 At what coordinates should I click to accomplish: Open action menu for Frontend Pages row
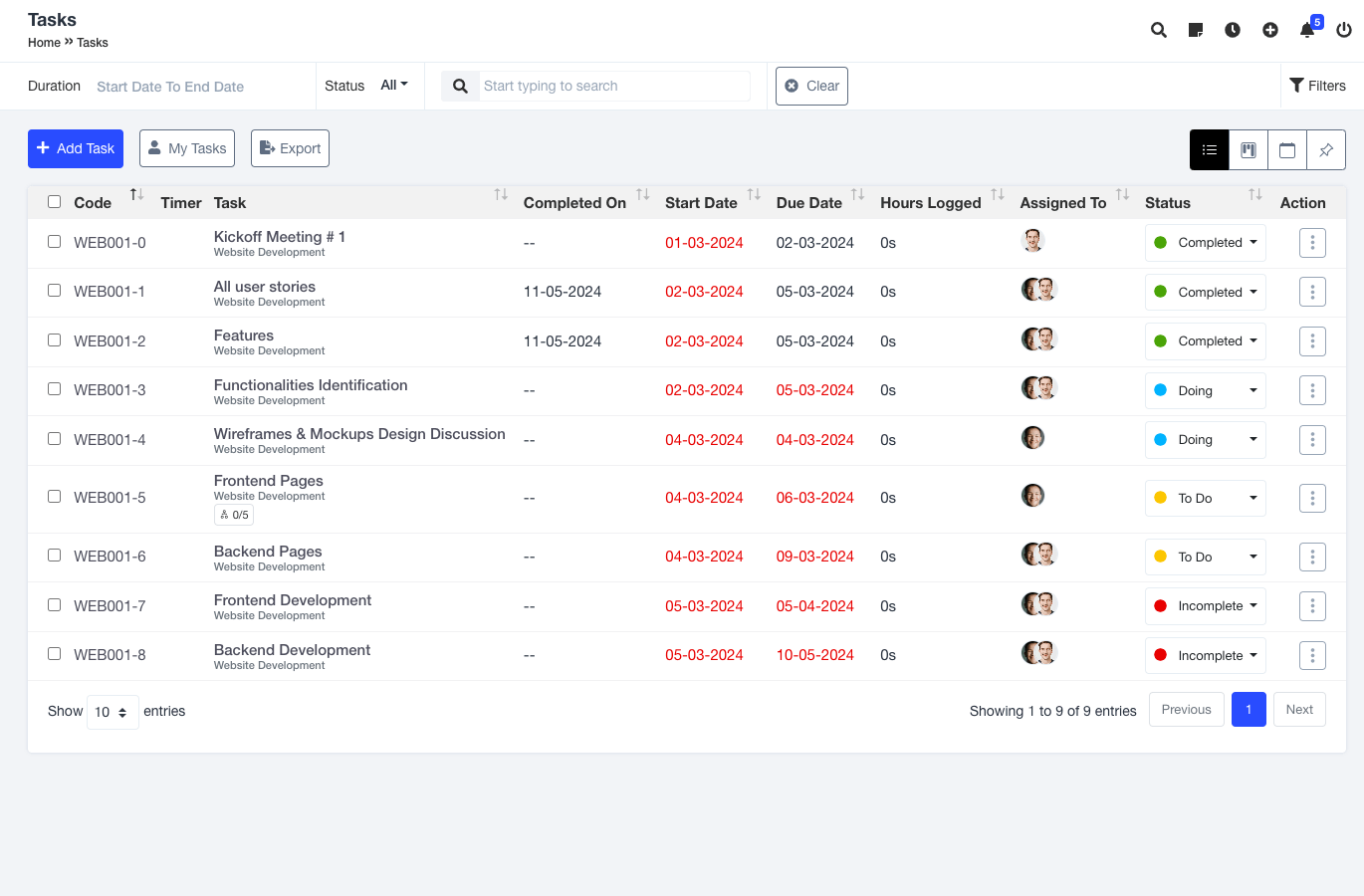click(x=1312, y=498)
